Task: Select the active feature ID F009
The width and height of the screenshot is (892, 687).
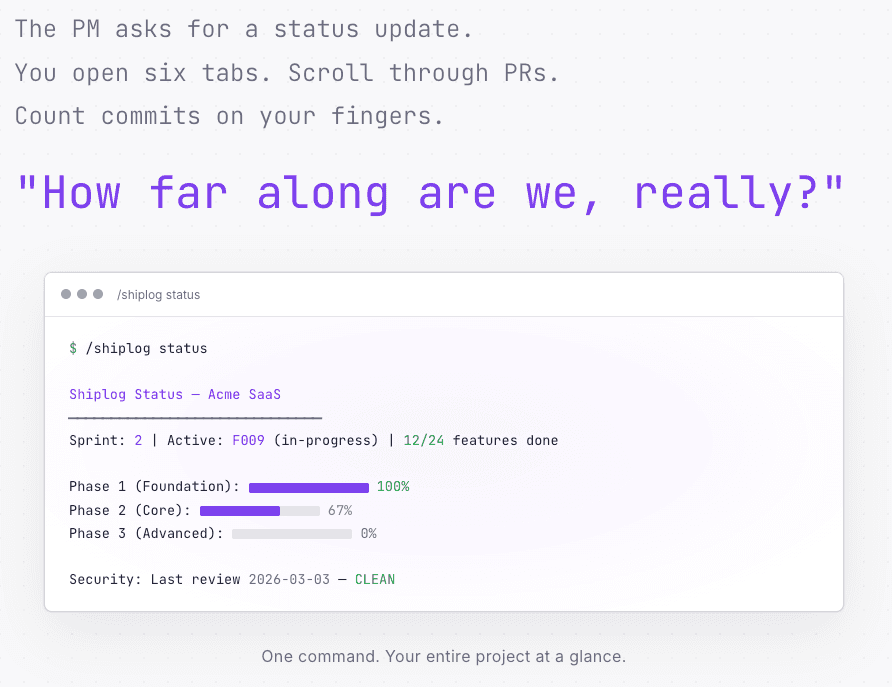Action: point(248,441)
